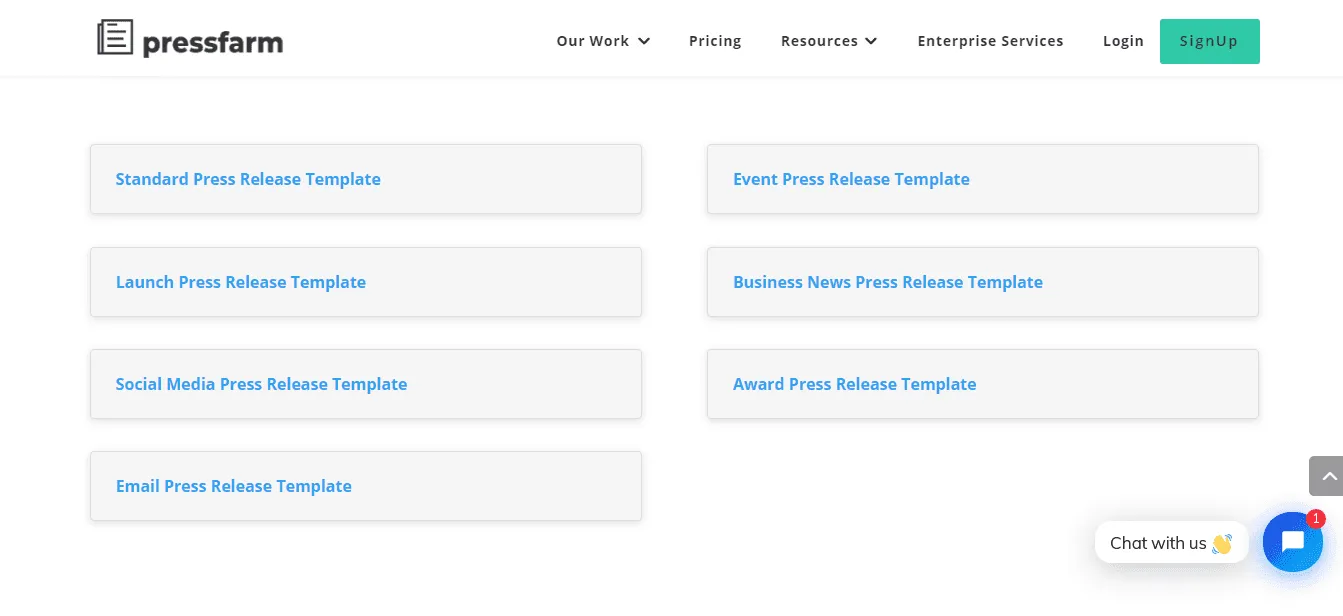The image size is (1343, 616).
Task: Open Enterprise Services from the menu
Action: click(x=990, y=41)
